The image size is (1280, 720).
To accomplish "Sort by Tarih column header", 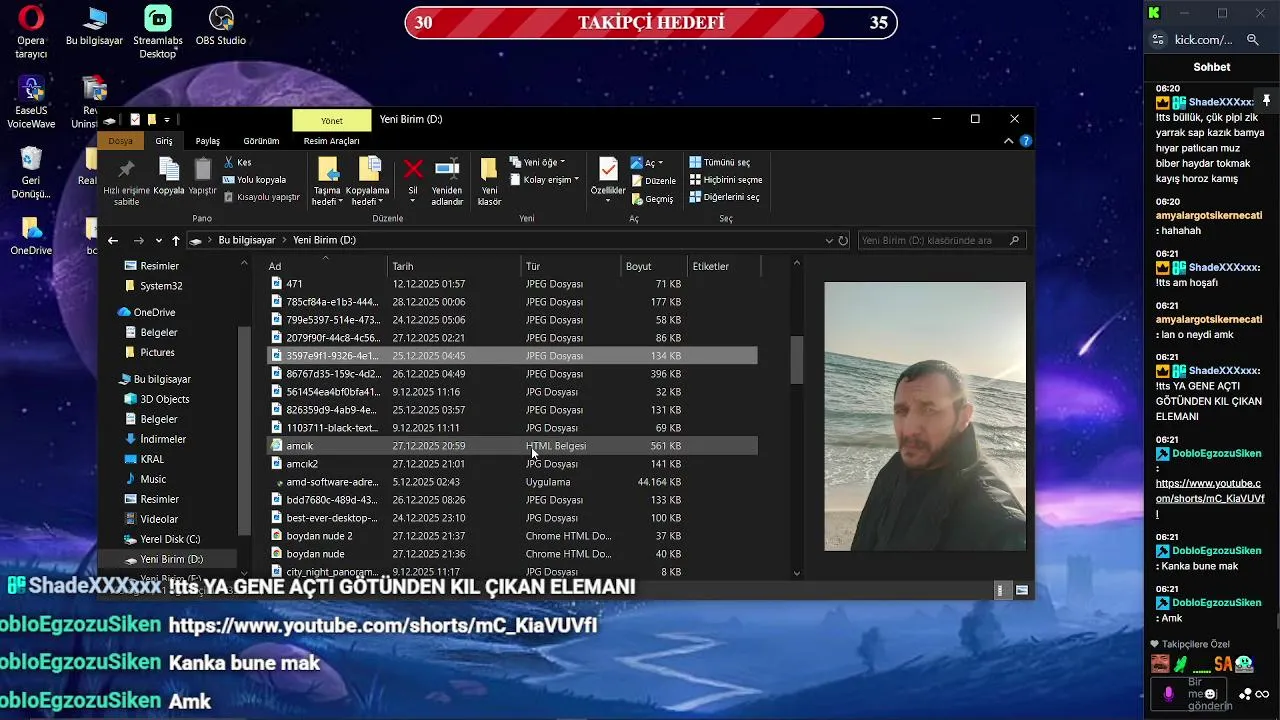I will 455,266.
